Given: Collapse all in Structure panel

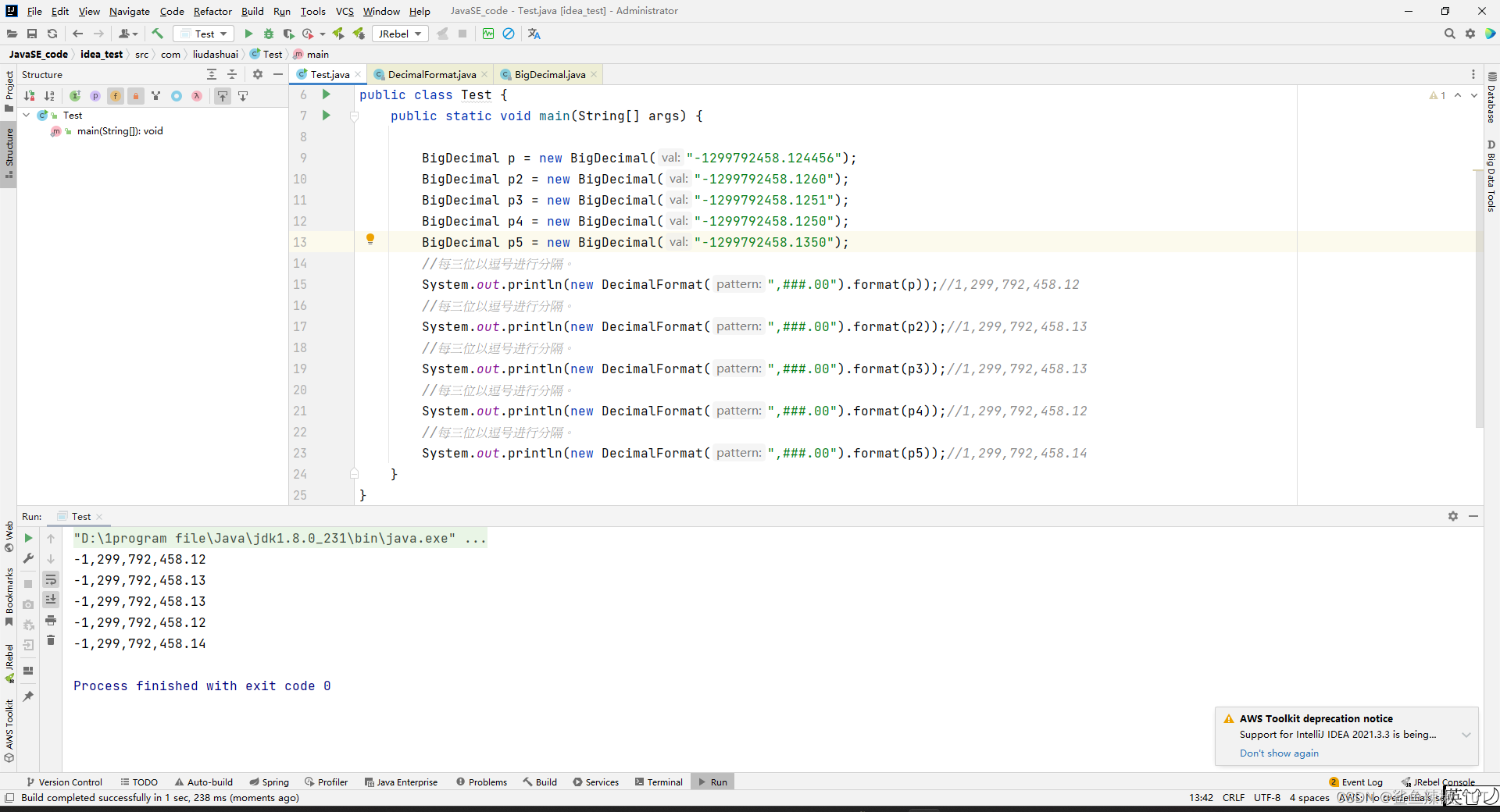Looking at the screenshot, I should (232, 74).
